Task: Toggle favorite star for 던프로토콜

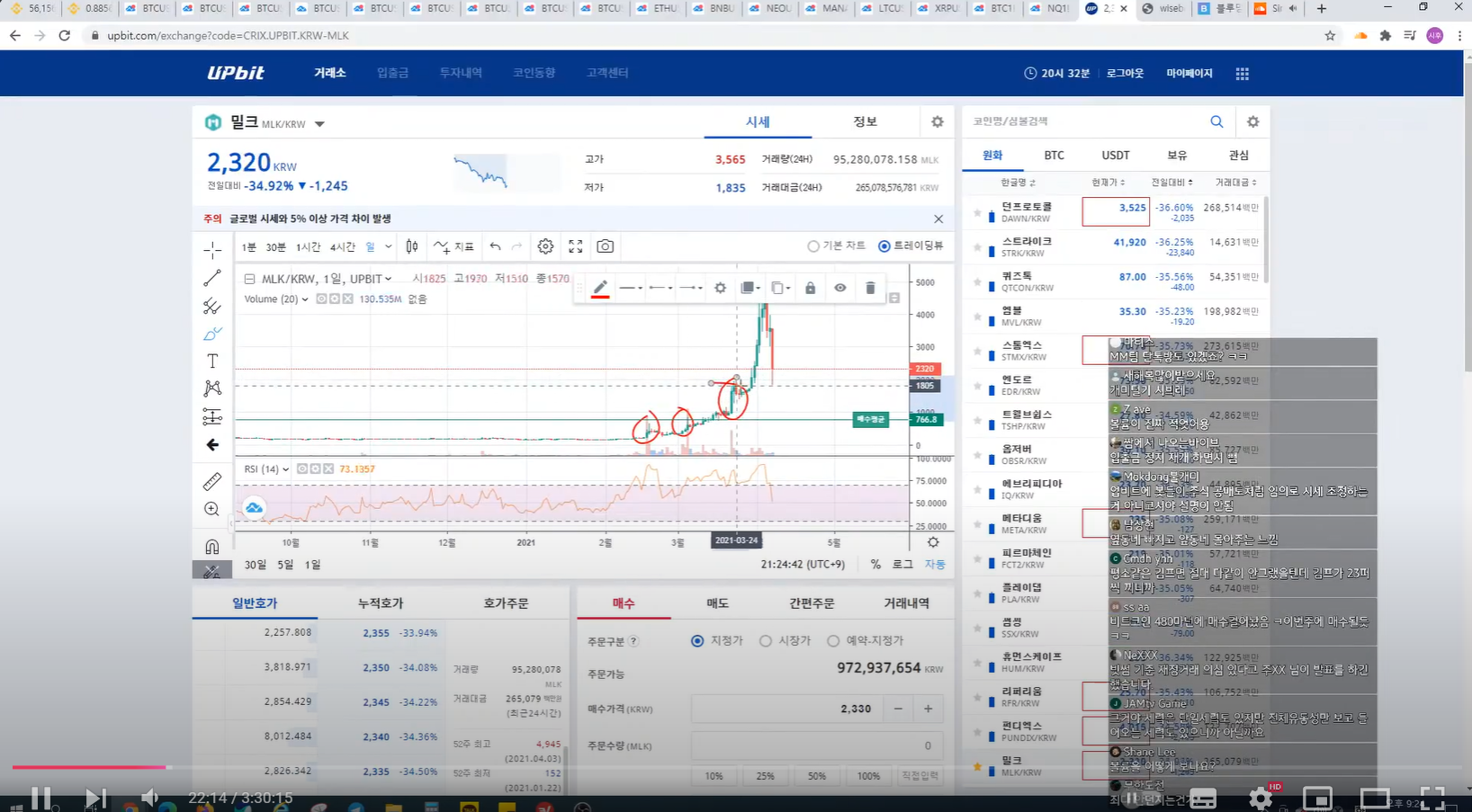Action: (977, 213)
